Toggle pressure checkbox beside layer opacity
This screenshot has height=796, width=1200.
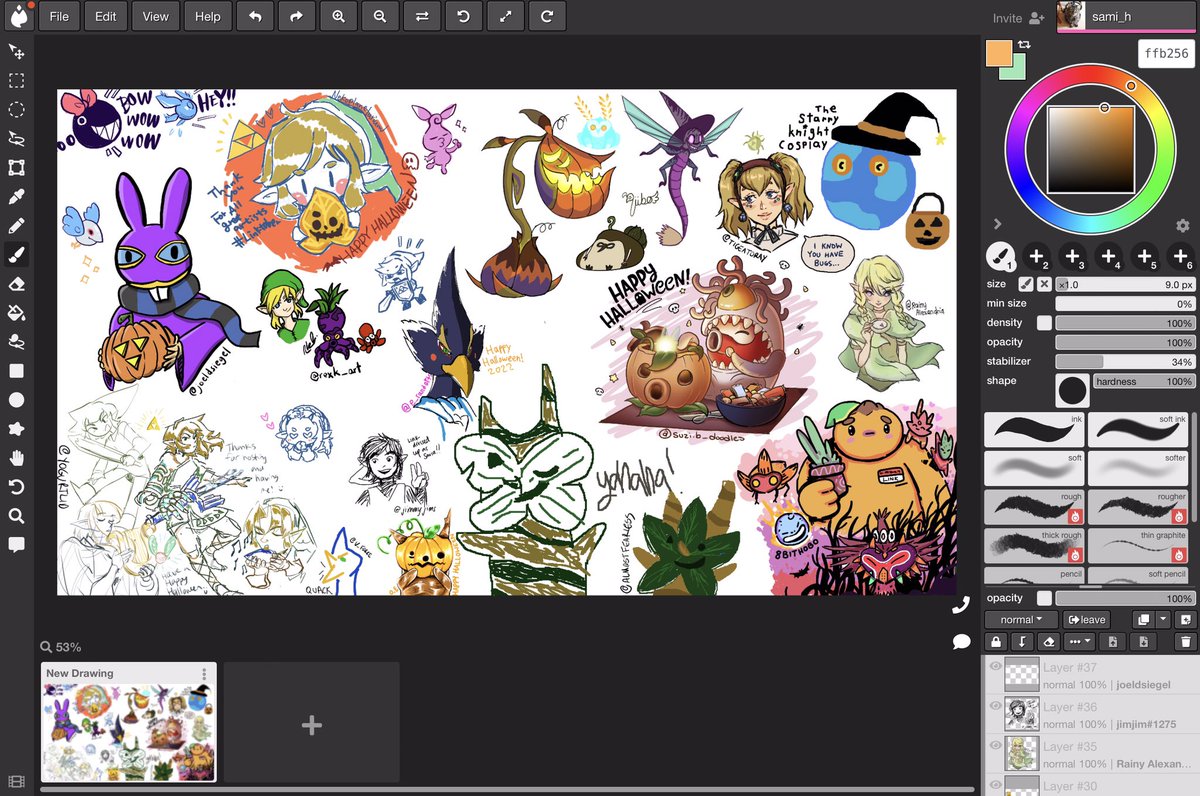(x=1044, y=598)
